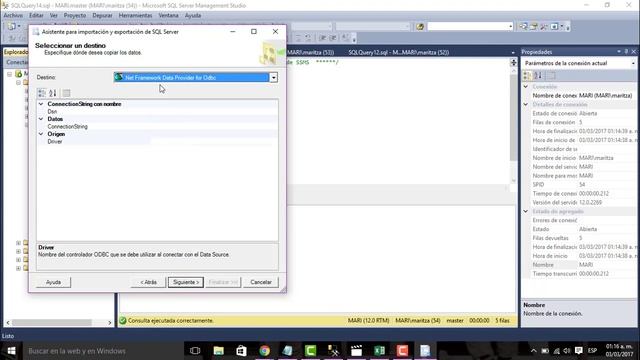The width and height of the screenshot is (640, 360).
Task: Click the Alphabetical sort icon in wizard
Action: pyautogui.click(x=53, y=93)
